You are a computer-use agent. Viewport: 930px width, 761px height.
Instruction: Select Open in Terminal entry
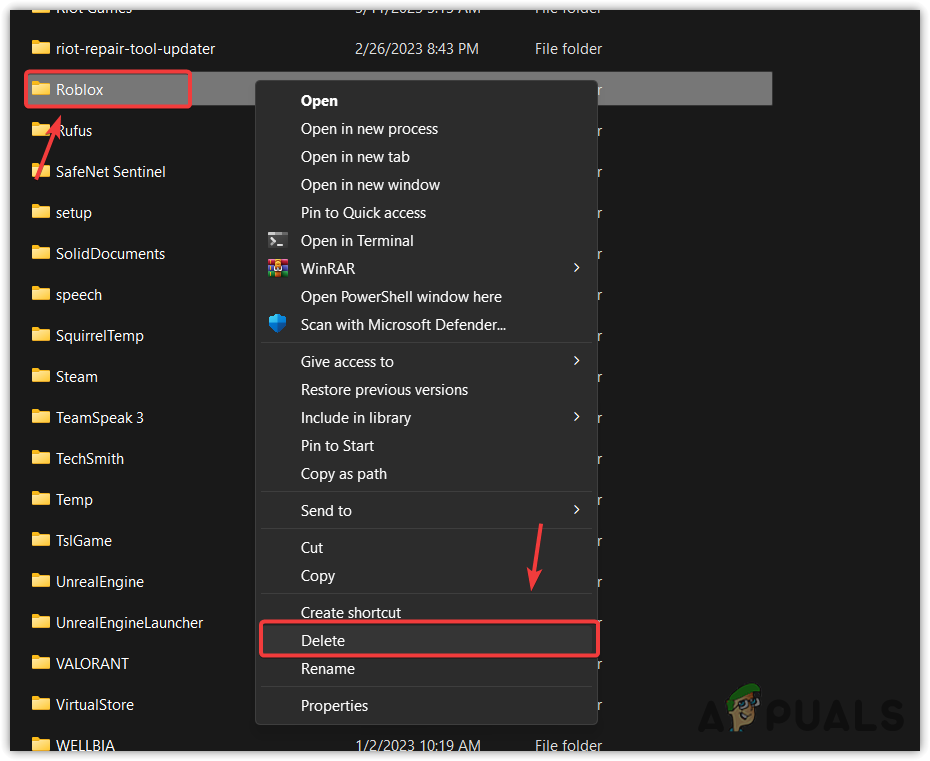click(x=357, y=240)
